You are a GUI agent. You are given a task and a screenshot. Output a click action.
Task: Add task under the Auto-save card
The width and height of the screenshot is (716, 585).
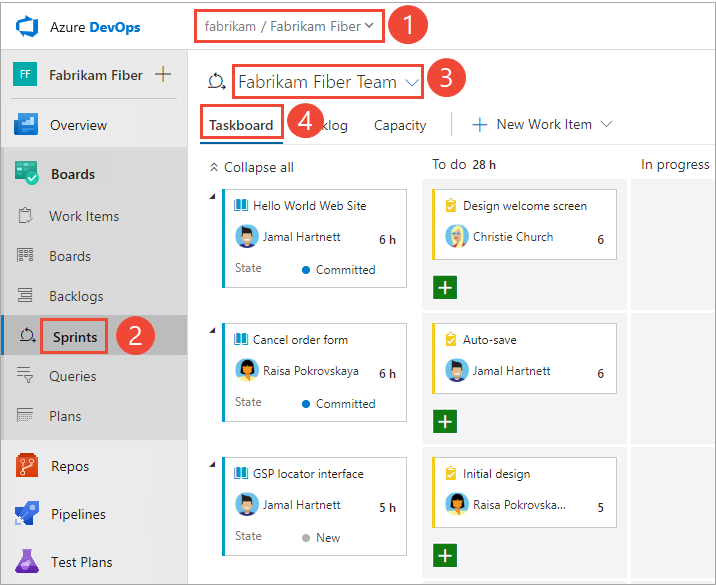445,421
